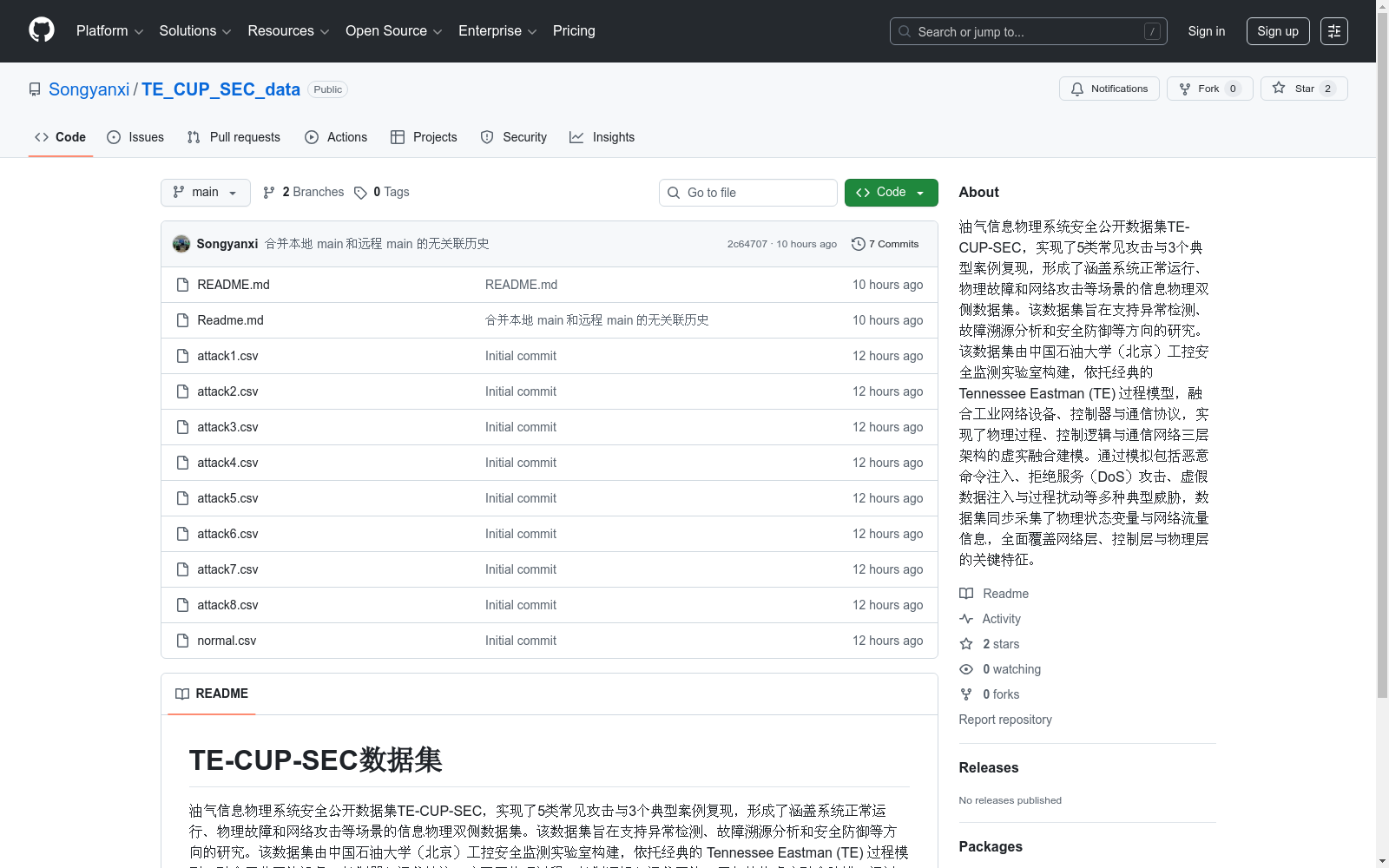Screen dimensions: 1389x868
Task: Click the fork icon beside 0 forks
Action: [x=966, y=694]
